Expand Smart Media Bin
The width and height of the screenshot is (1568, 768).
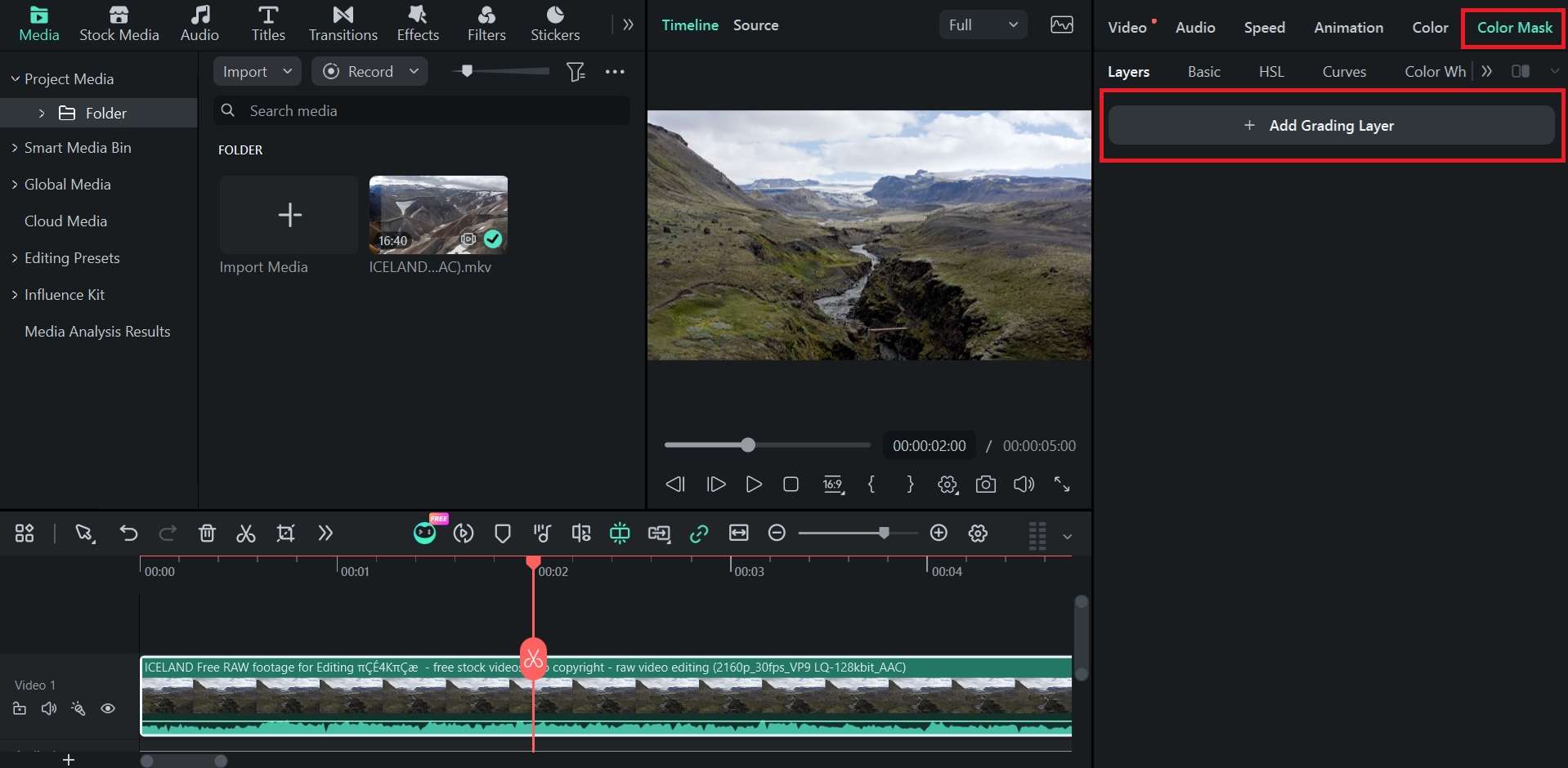(15, 148)
